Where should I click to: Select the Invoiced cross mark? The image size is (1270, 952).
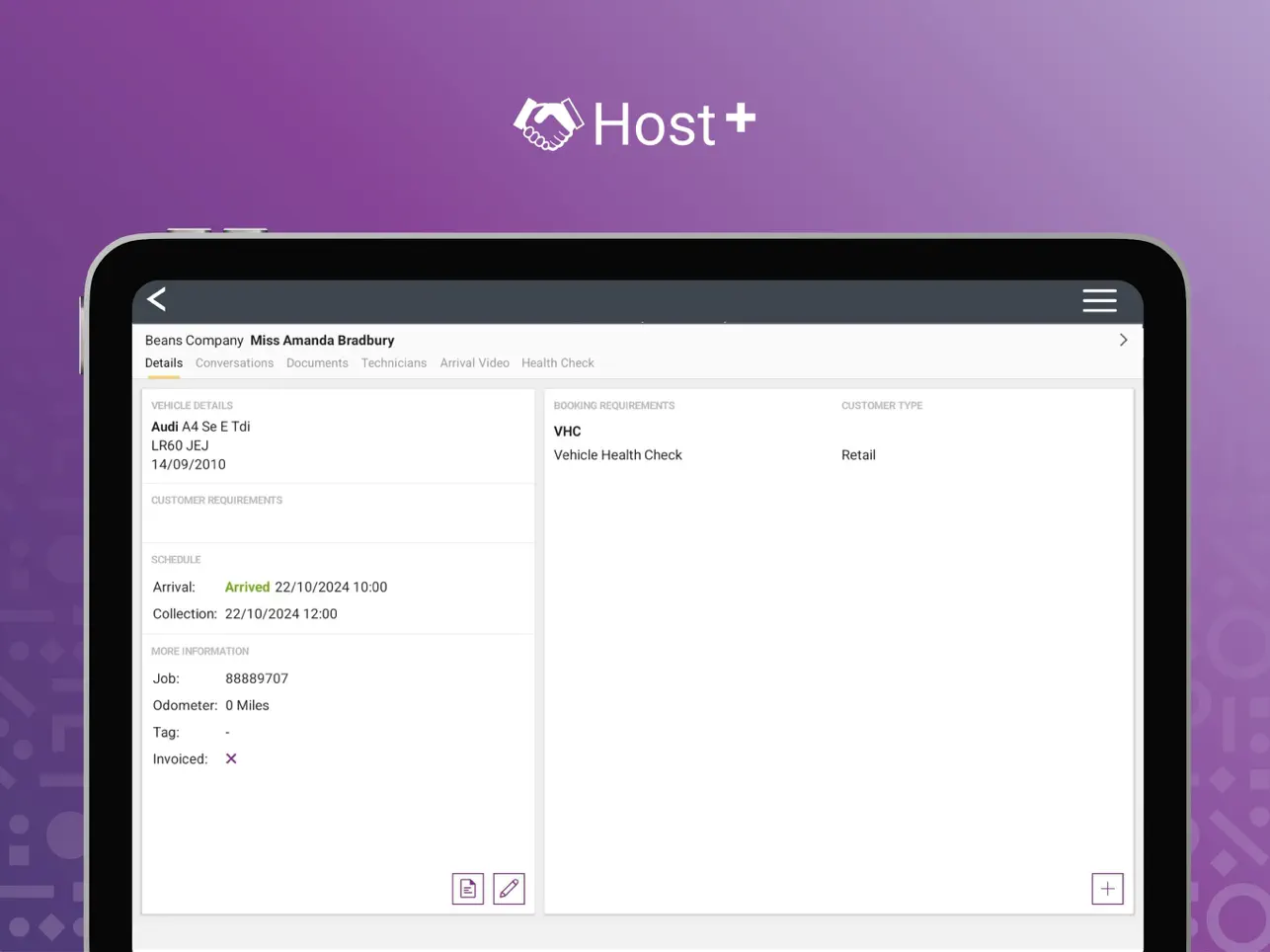point(231,758)
